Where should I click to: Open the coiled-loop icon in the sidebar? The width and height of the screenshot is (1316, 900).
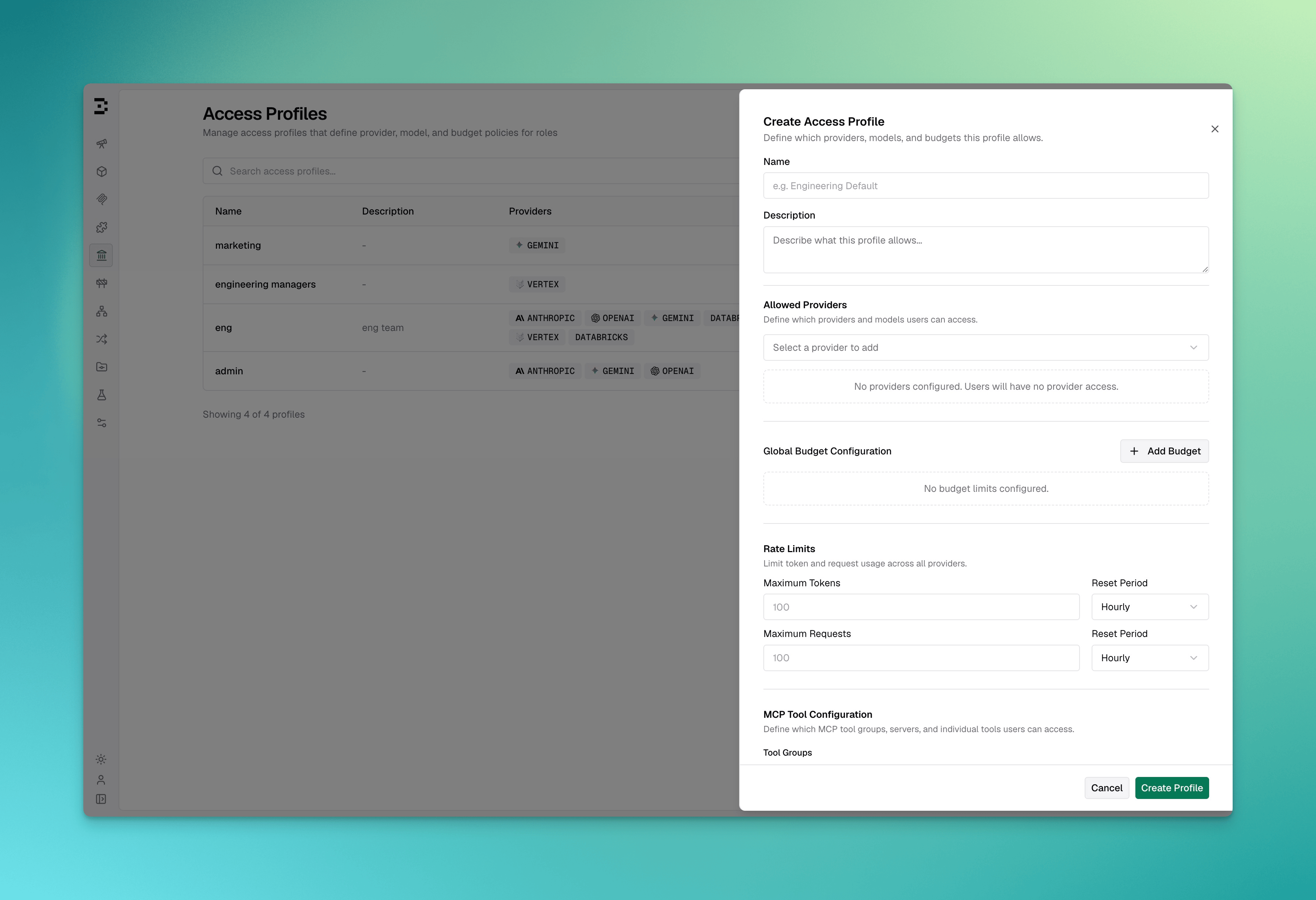pos(102,199)
